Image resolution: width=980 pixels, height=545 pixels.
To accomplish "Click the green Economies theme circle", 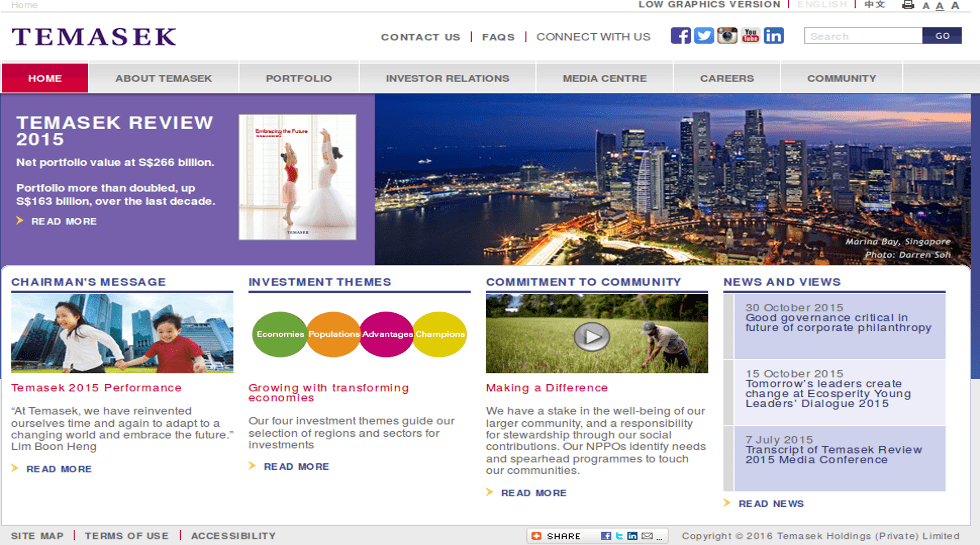I will [280, 334].
